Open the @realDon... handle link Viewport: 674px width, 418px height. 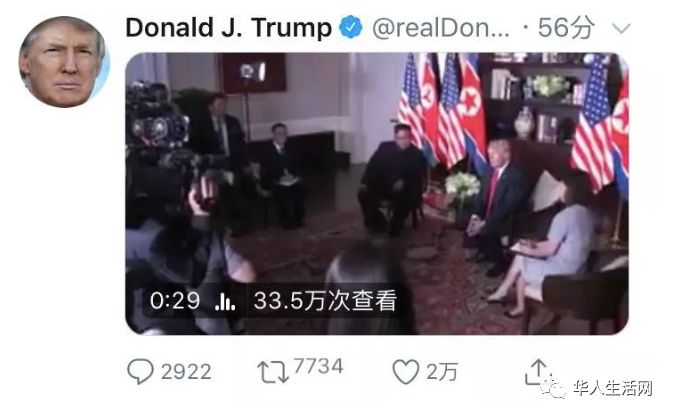tap(441, 28)
